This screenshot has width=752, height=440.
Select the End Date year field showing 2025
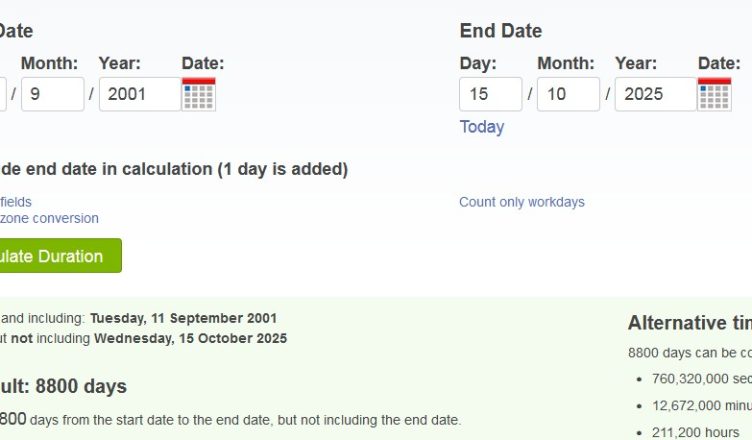point(654,94)
